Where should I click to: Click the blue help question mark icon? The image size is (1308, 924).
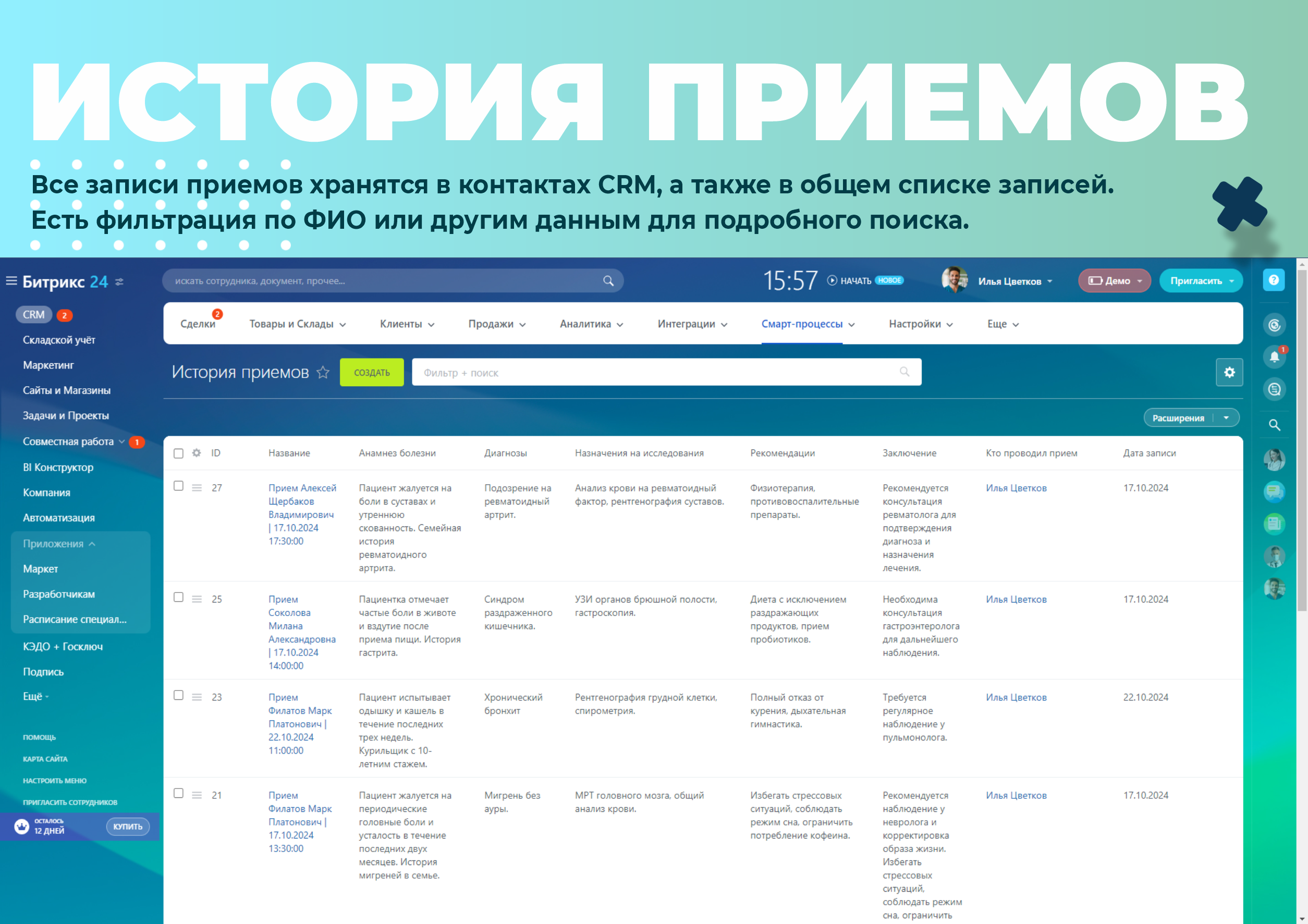click(x=1274, y=280)
